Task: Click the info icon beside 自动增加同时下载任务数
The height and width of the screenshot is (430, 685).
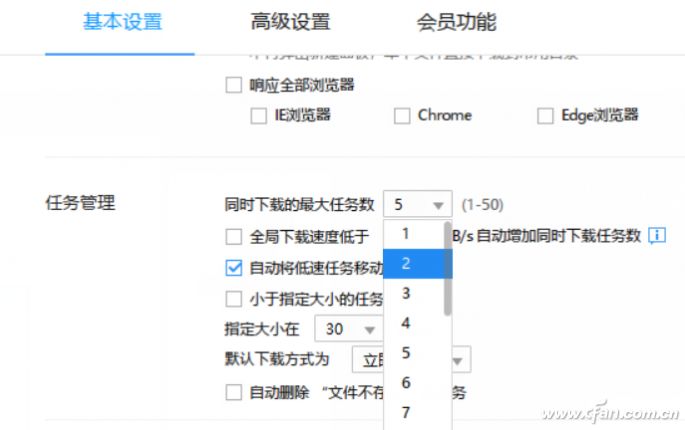Action: tap(657, 236)
